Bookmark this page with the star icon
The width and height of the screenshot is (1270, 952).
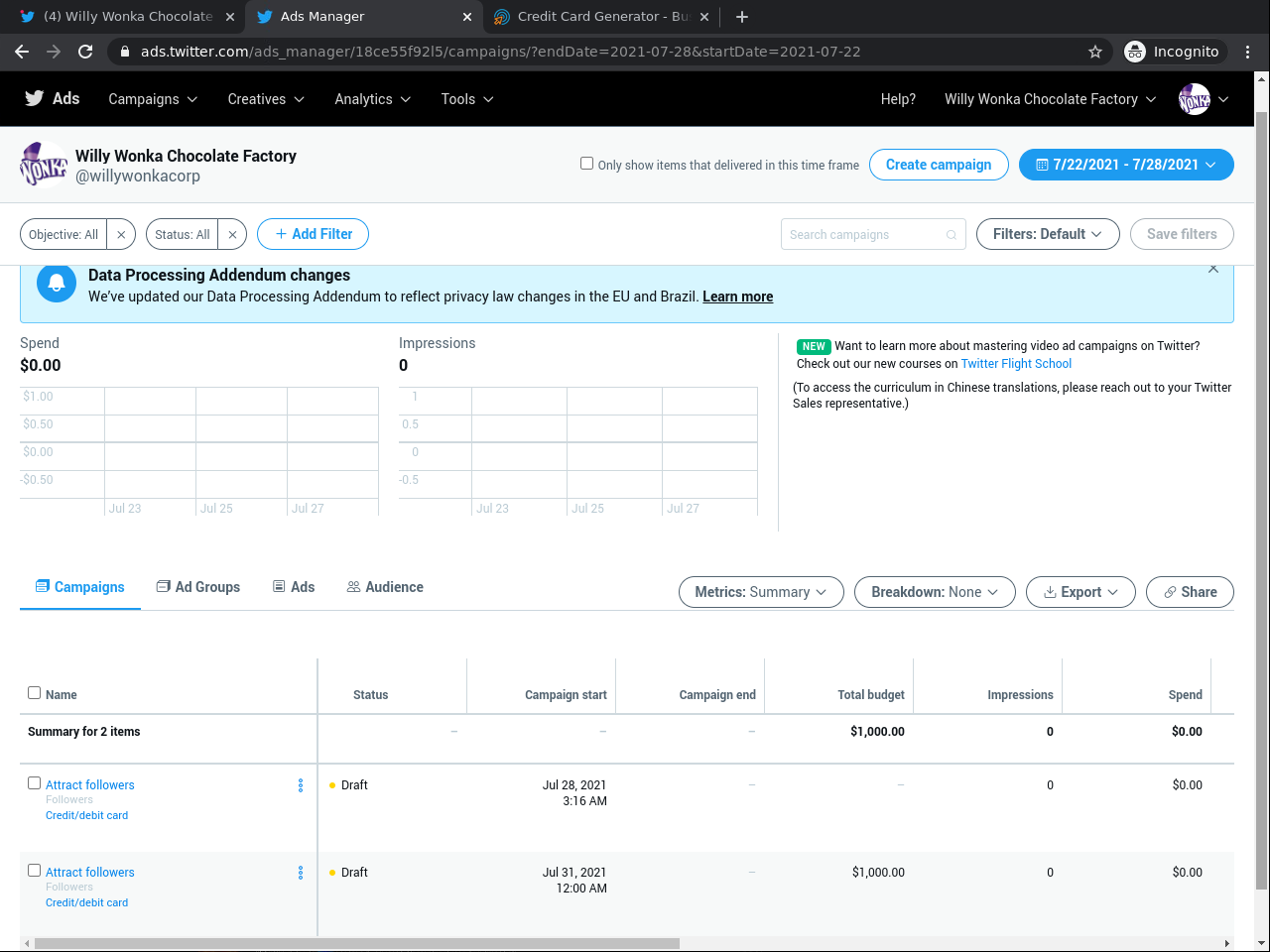(x=1095, y=52)
